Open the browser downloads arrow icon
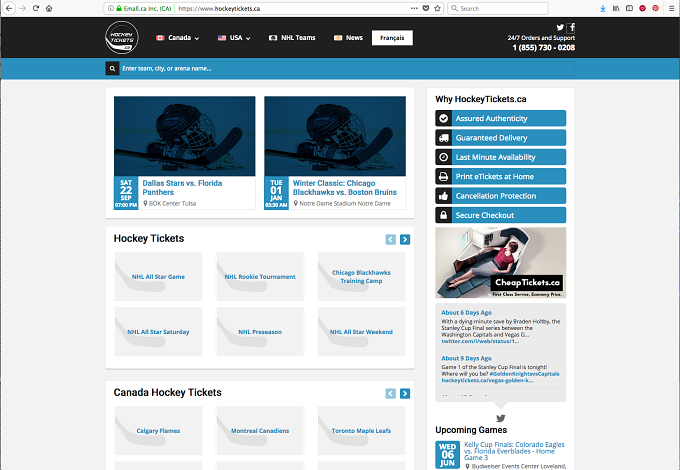The height and width of the screenshot is (470, 680). 603,8
